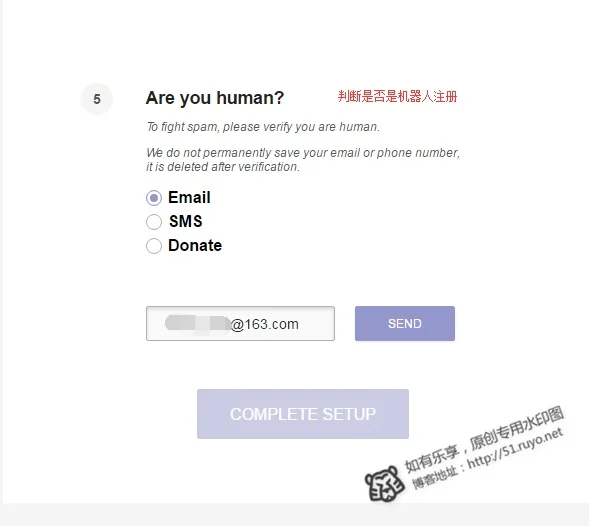Click the bold Donate option label
This screenshot has width=589, height=526.
(195, 245)
